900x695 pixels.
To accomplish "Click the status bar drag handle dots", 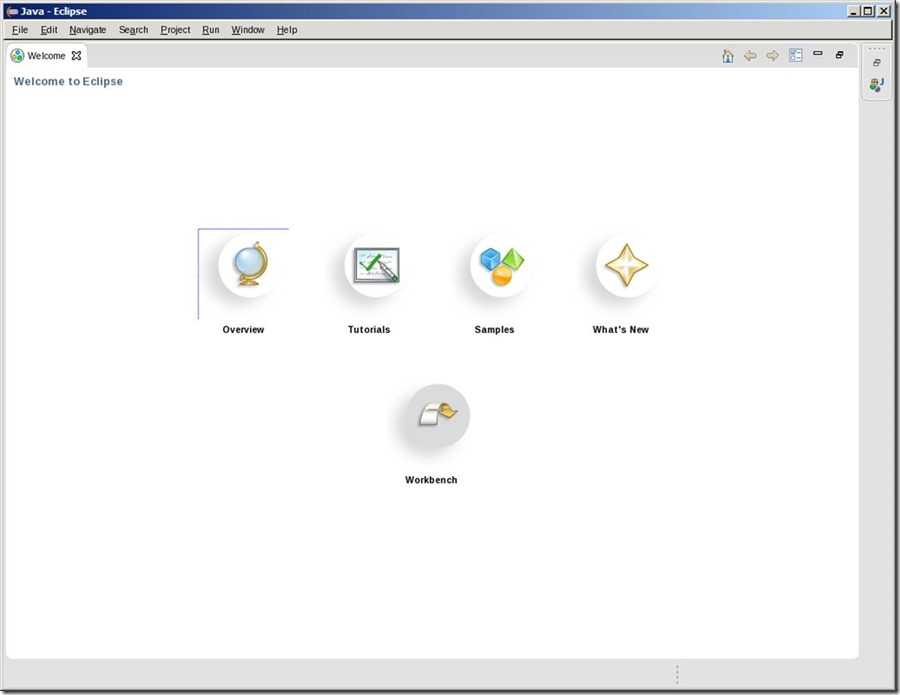I will click(677, 674).
